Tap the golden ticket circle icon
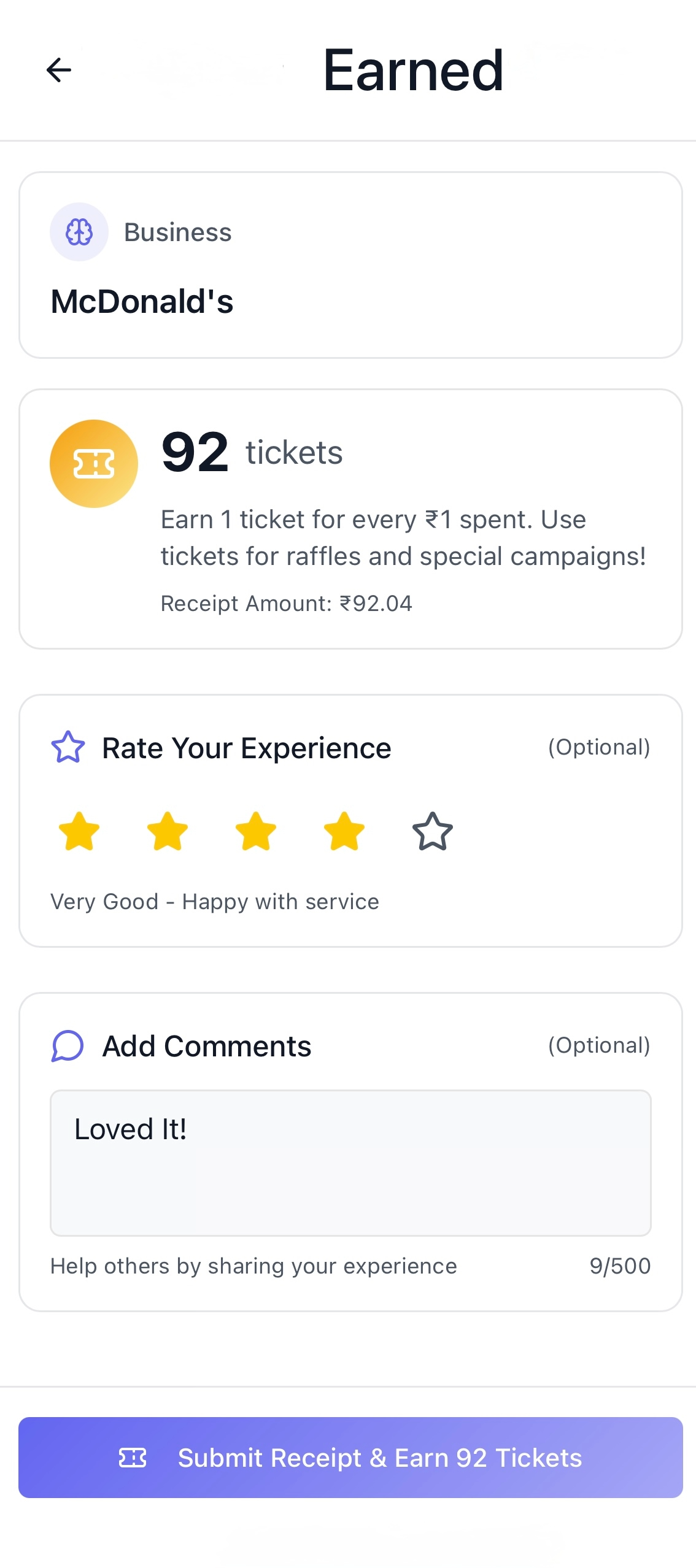696x1568 pixels. pyautogui.click(x=94, y=464)
